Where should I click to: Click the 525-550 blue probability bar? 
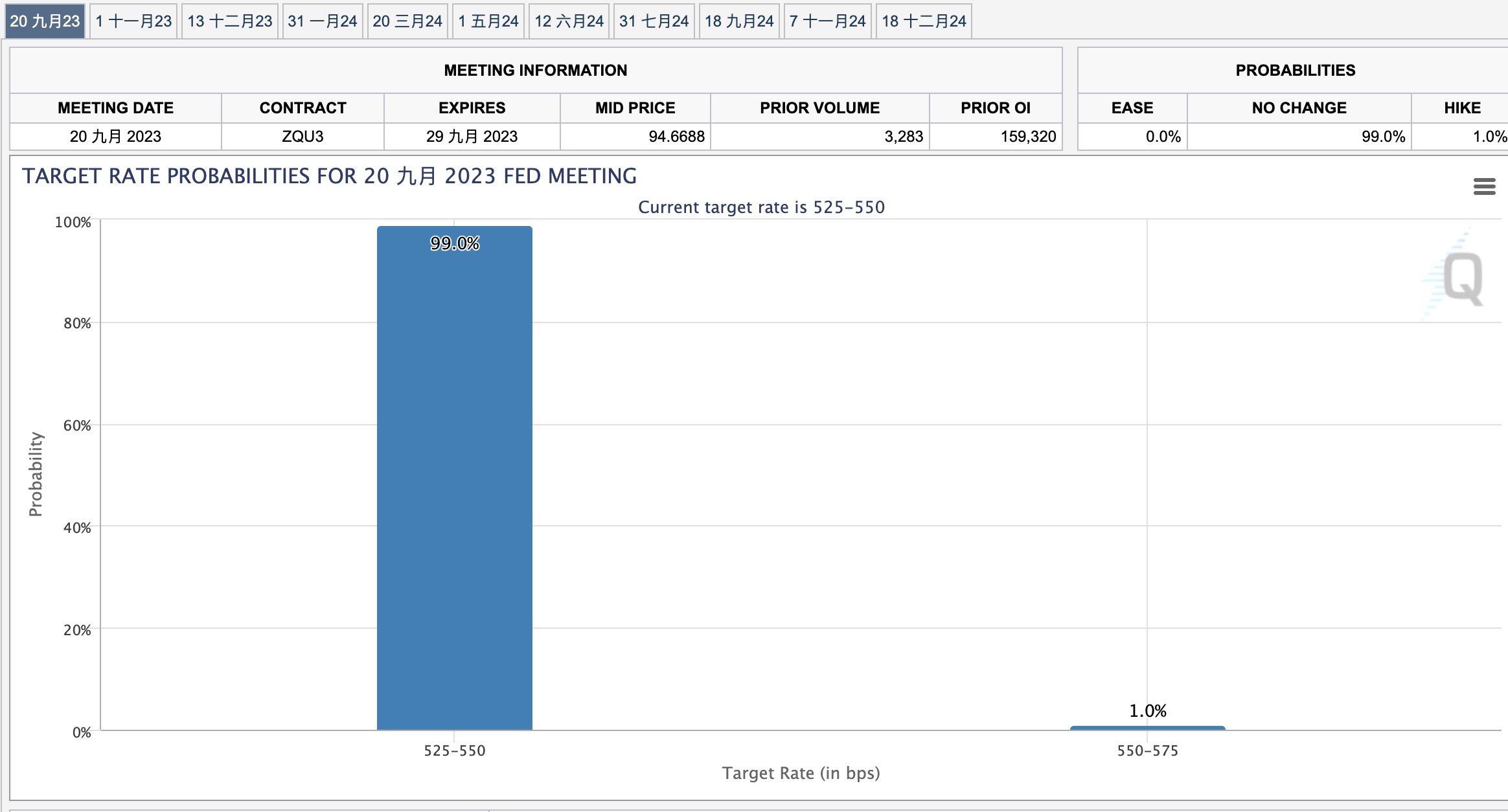(454, 479)
